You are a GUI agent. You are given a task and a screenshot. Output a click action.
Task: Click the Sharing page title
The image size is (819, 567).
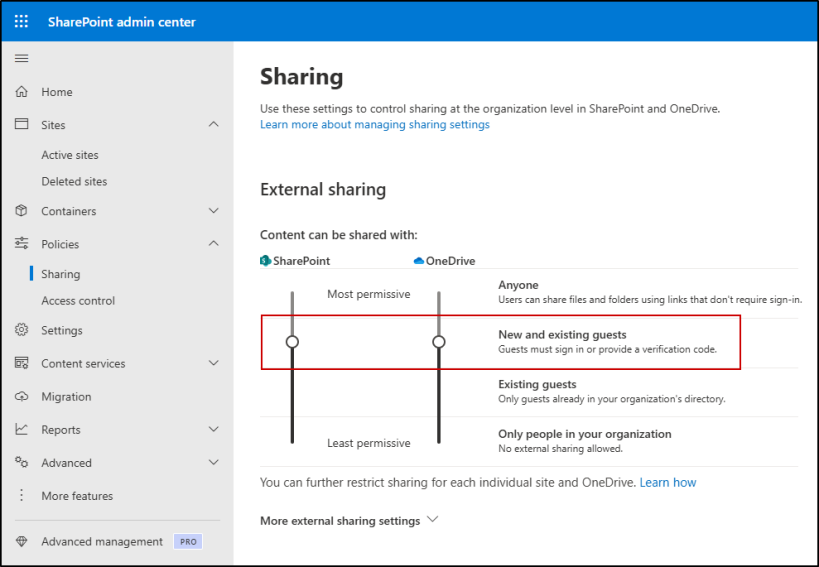pyautogui.click(x=301, y=77)
